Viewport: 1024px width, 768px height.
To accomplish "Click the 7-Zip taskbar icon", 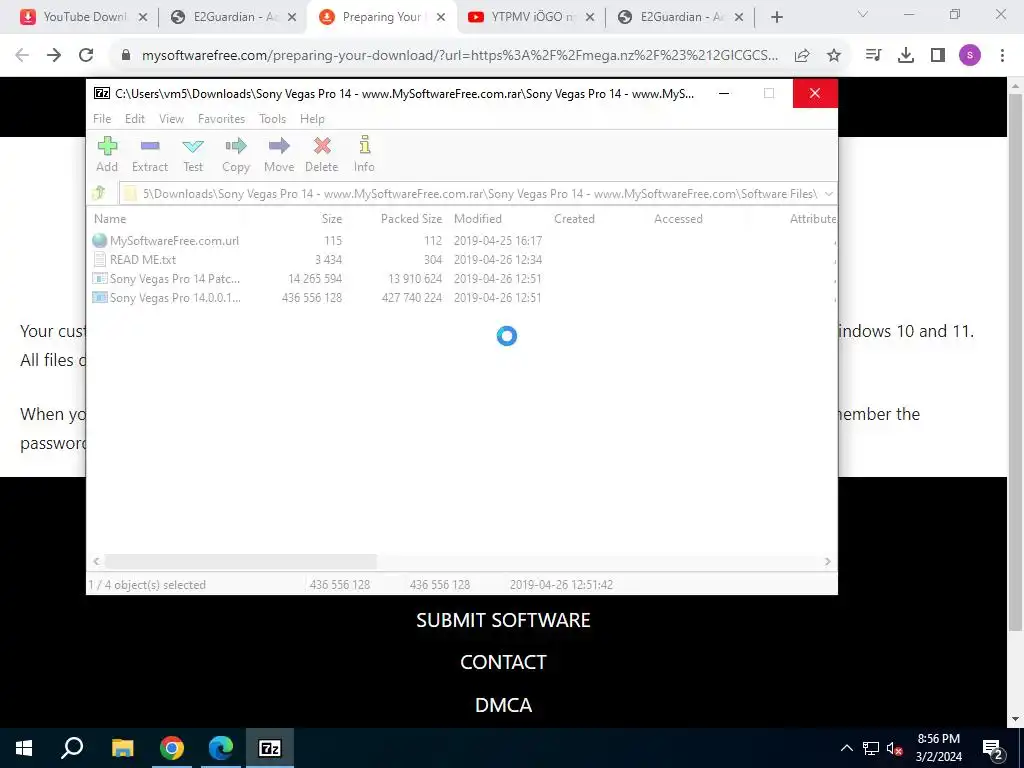I will coord(270,748).
